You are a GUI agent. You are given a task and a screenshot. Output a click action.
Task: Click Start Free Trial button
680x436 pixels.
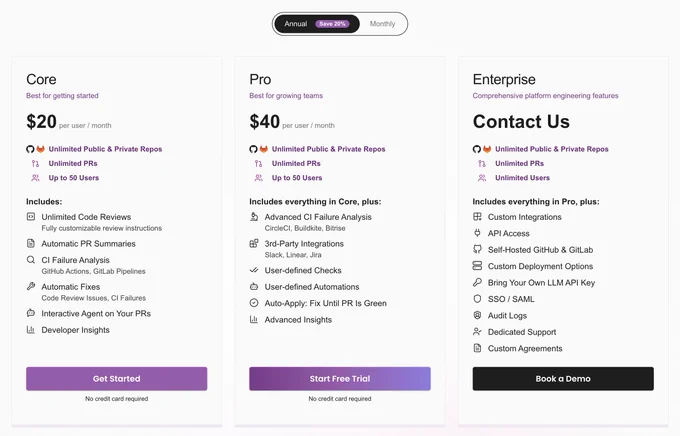click(x=340, y=379)
